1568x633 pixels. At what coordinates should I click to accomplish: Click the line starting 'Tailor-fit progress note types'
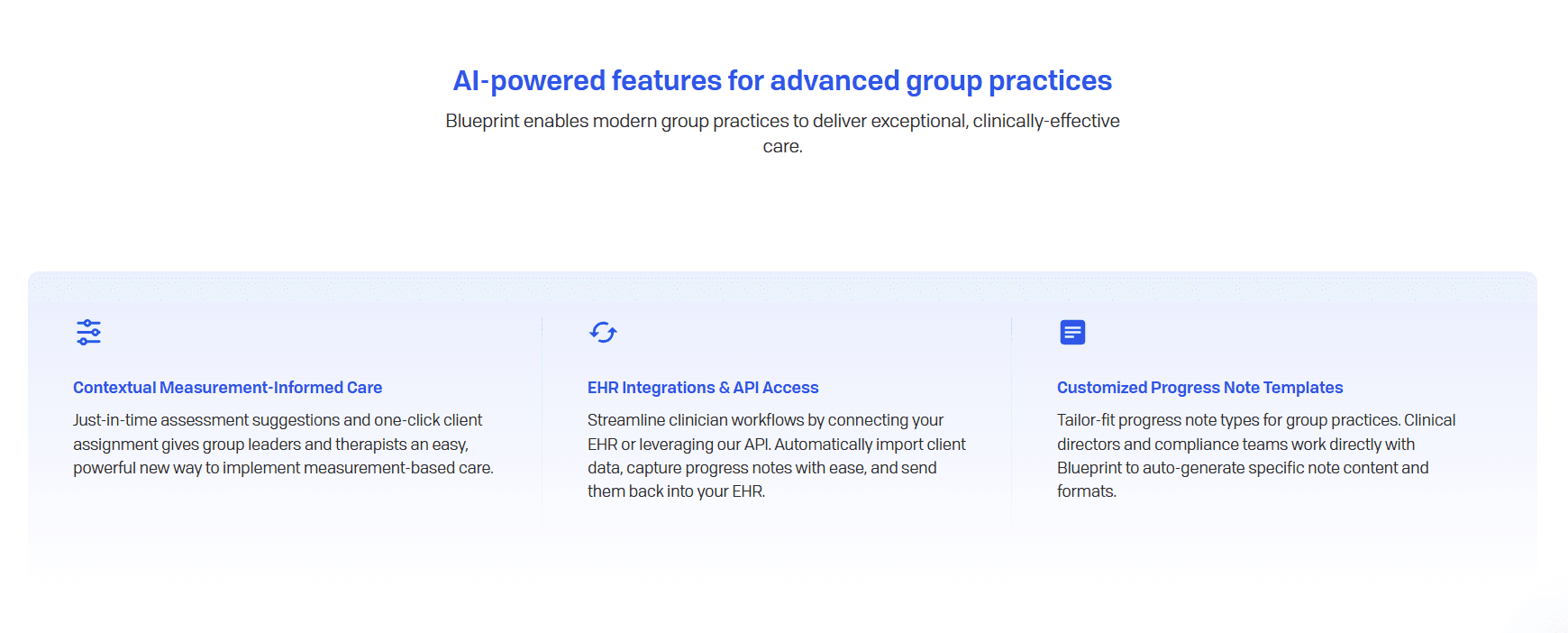[1255, 420]
